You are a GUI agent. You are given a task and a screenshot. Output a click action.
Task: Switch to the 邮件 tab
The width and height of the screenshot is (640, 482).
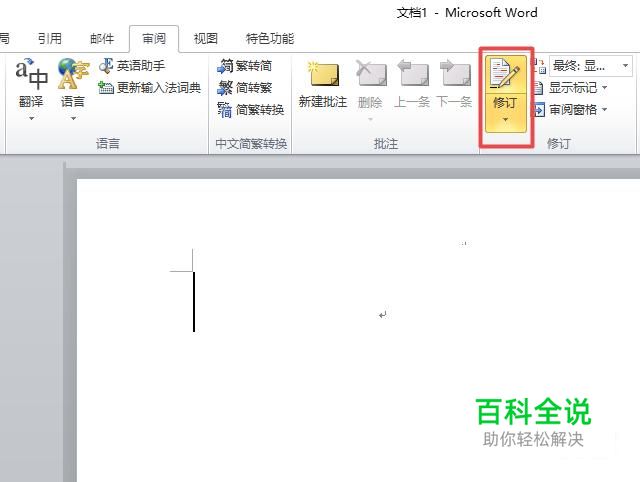pyautogui.click(x=102, y=39)
